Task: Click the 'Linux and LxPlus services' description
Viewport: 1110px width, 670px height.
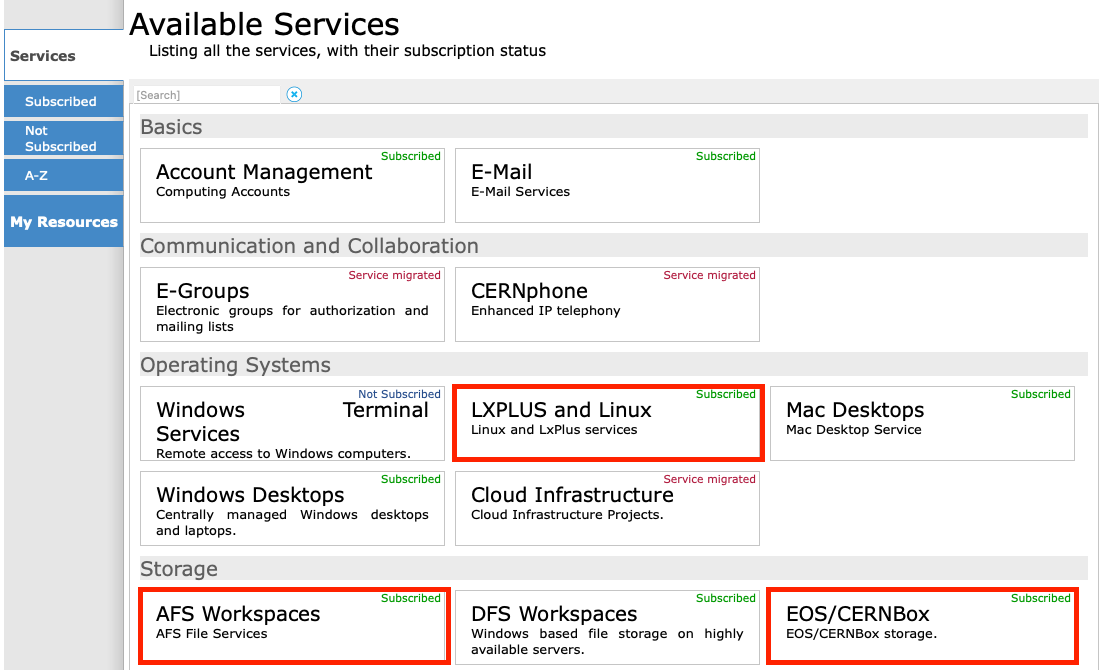Action: coord(554,429)
